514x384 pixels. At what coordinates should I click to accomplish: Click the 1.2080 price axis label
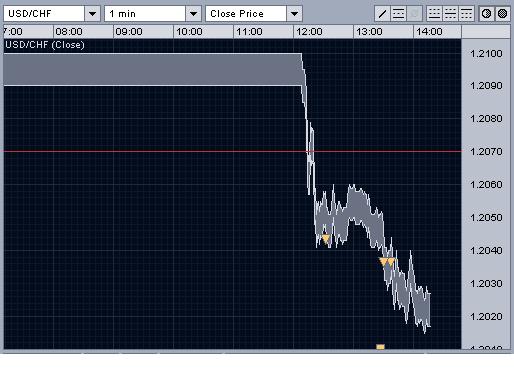click(486, 119)
